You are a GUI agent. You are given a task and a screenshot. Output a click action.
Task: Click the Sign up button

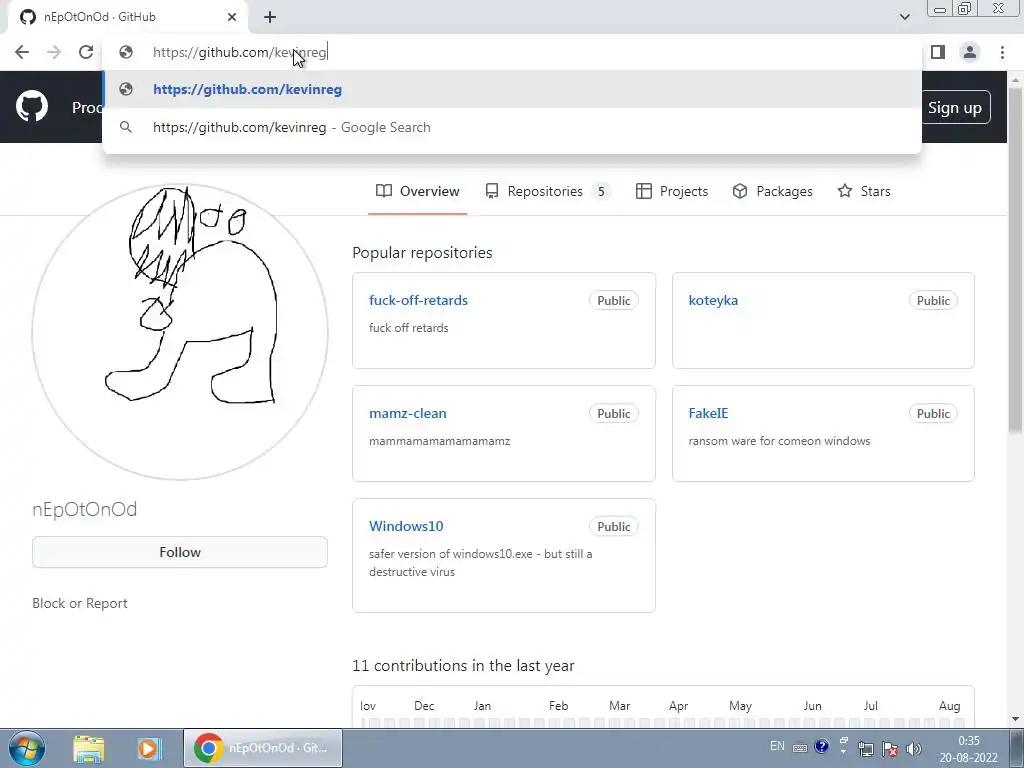tap(954, 108)
